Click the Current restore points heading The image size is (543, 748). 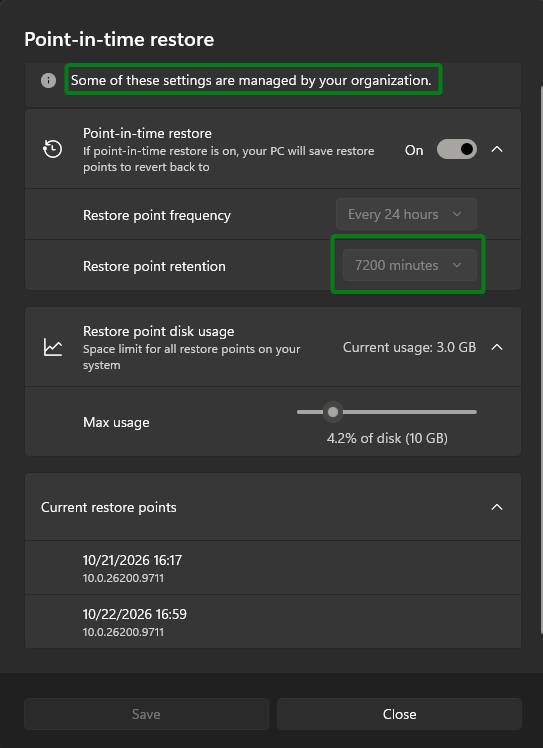click(x=109, y=507)
